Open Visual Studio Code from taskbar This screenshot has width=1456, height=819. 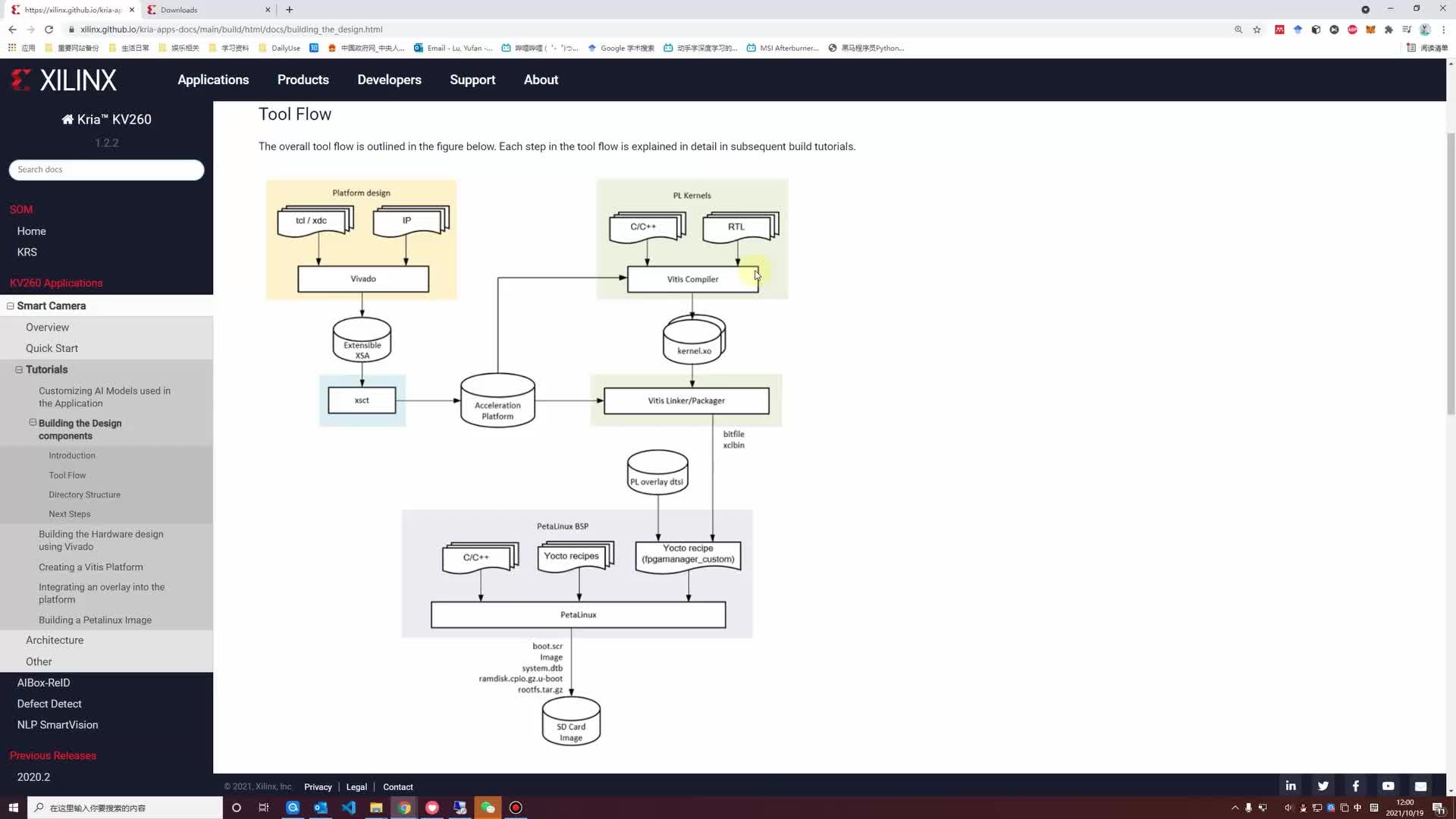coord(348,808)
